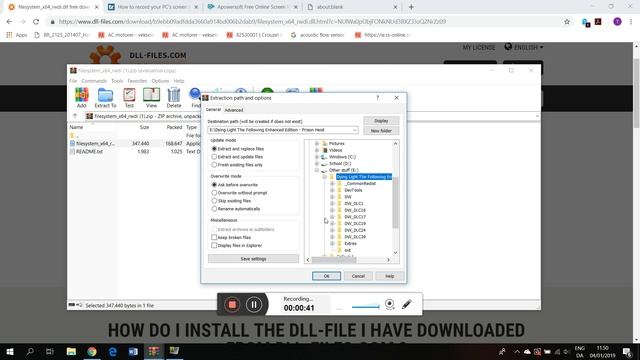Expand the DevTools folder node
This screenshot has height=360, width=640.
(x=332, y=190)
